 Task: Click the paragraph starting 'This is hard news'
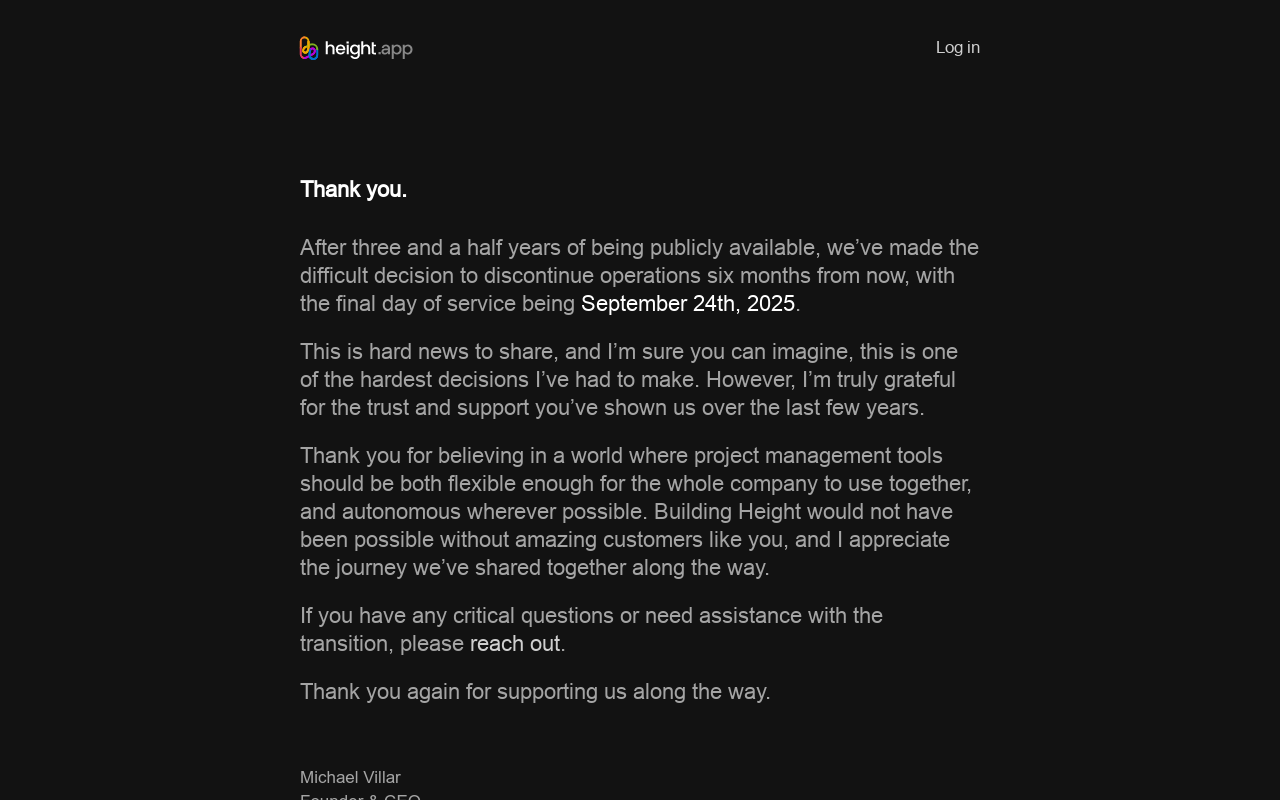[x=629, y=380]
